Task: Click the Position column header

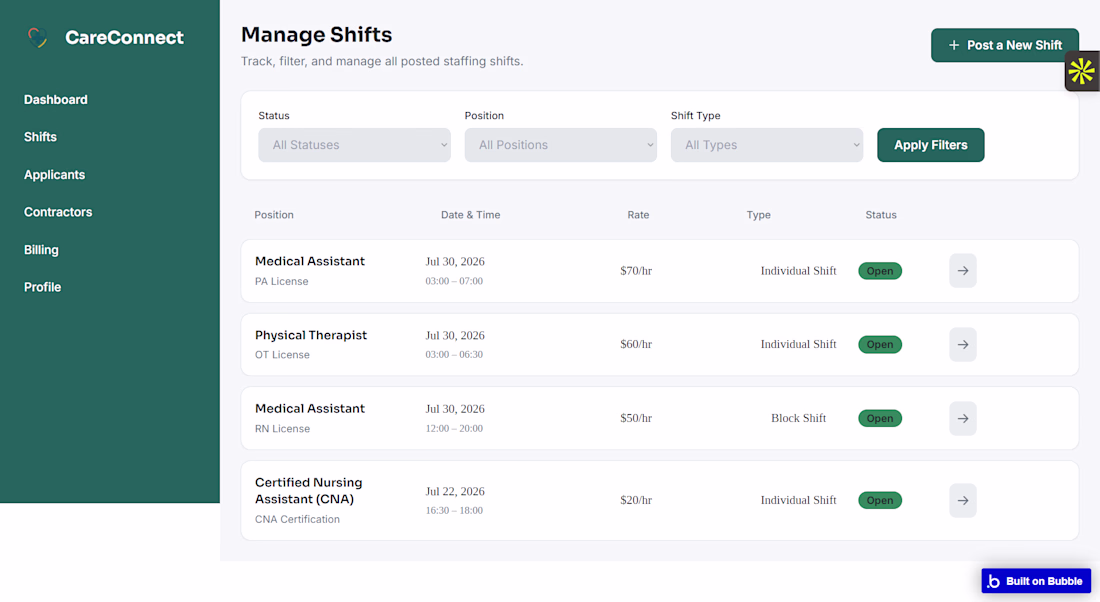Action: 274,215
